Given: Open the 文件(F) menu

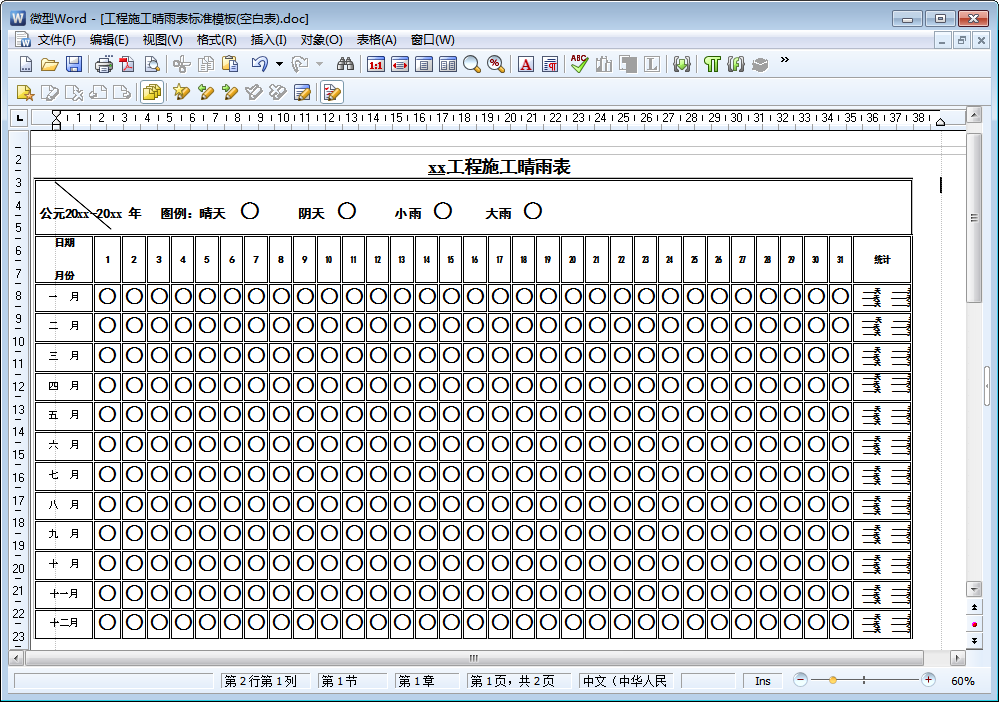Looking at the screenshot, I should click(x=56, y=40).
